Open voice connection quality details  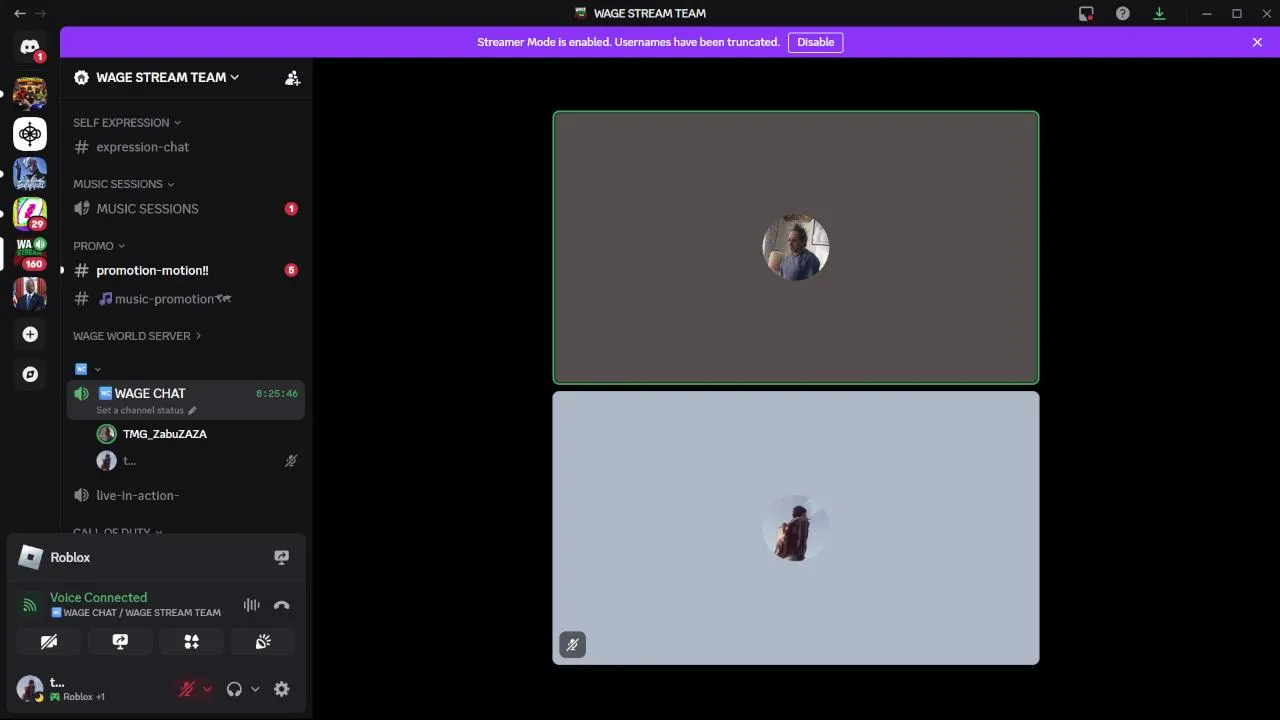[30, 605]
